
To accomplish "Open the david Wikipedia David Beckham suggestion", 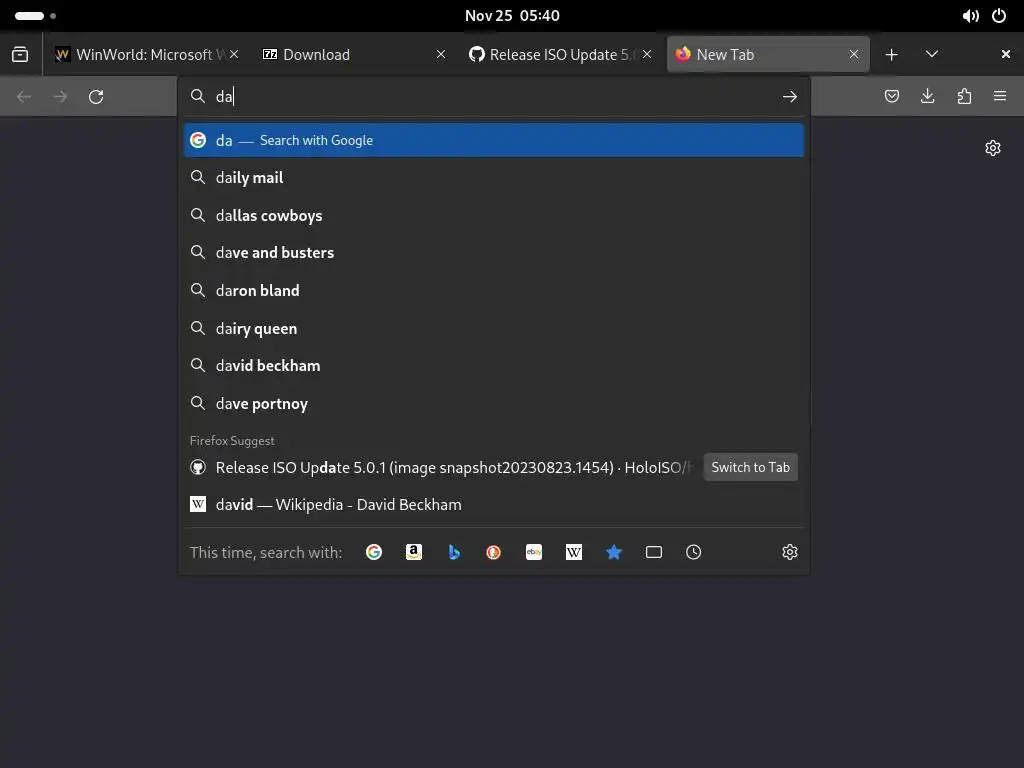I will click(x=494, y=505).
